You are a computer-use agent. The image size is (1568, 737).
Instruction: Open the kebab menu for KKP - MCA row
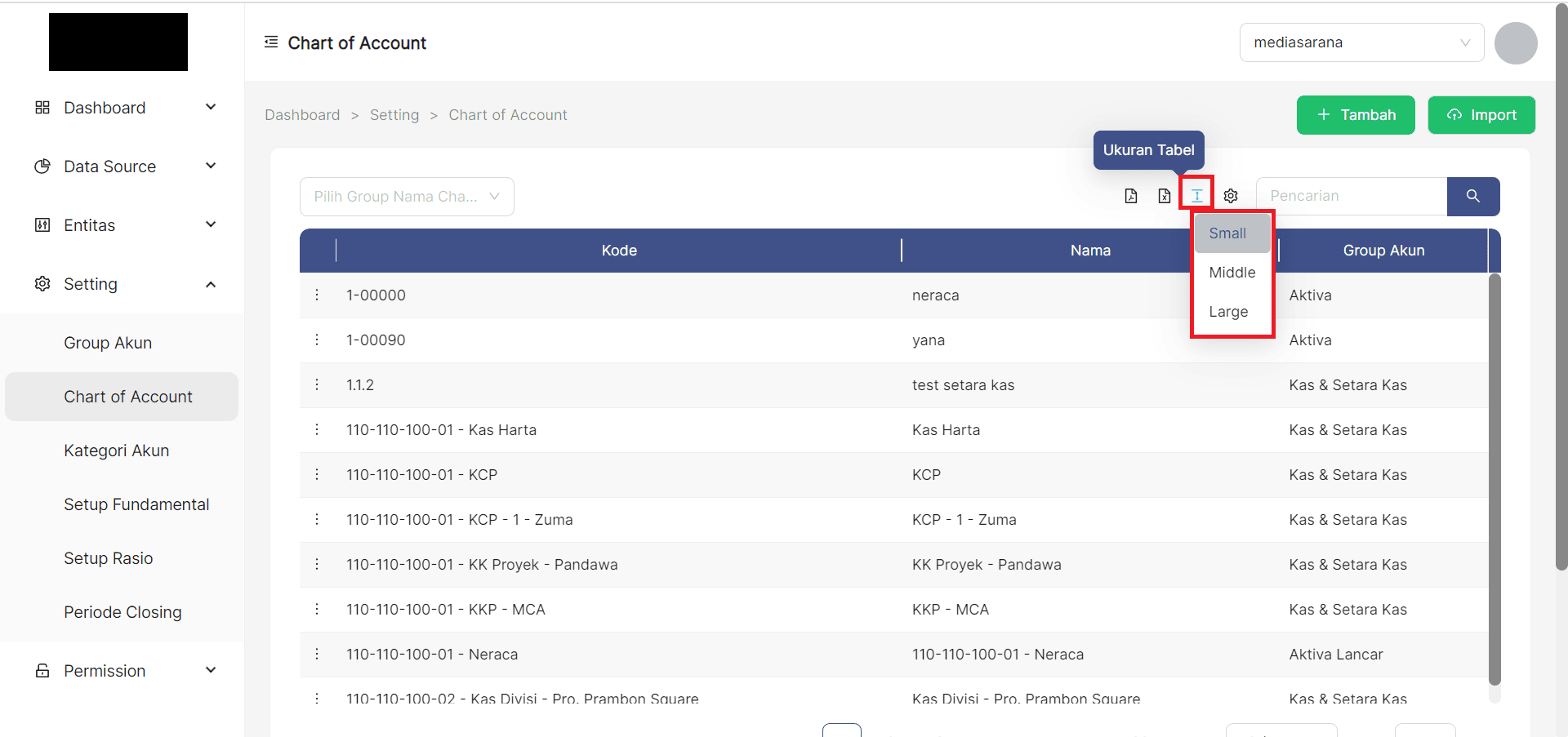pos(317,609)
